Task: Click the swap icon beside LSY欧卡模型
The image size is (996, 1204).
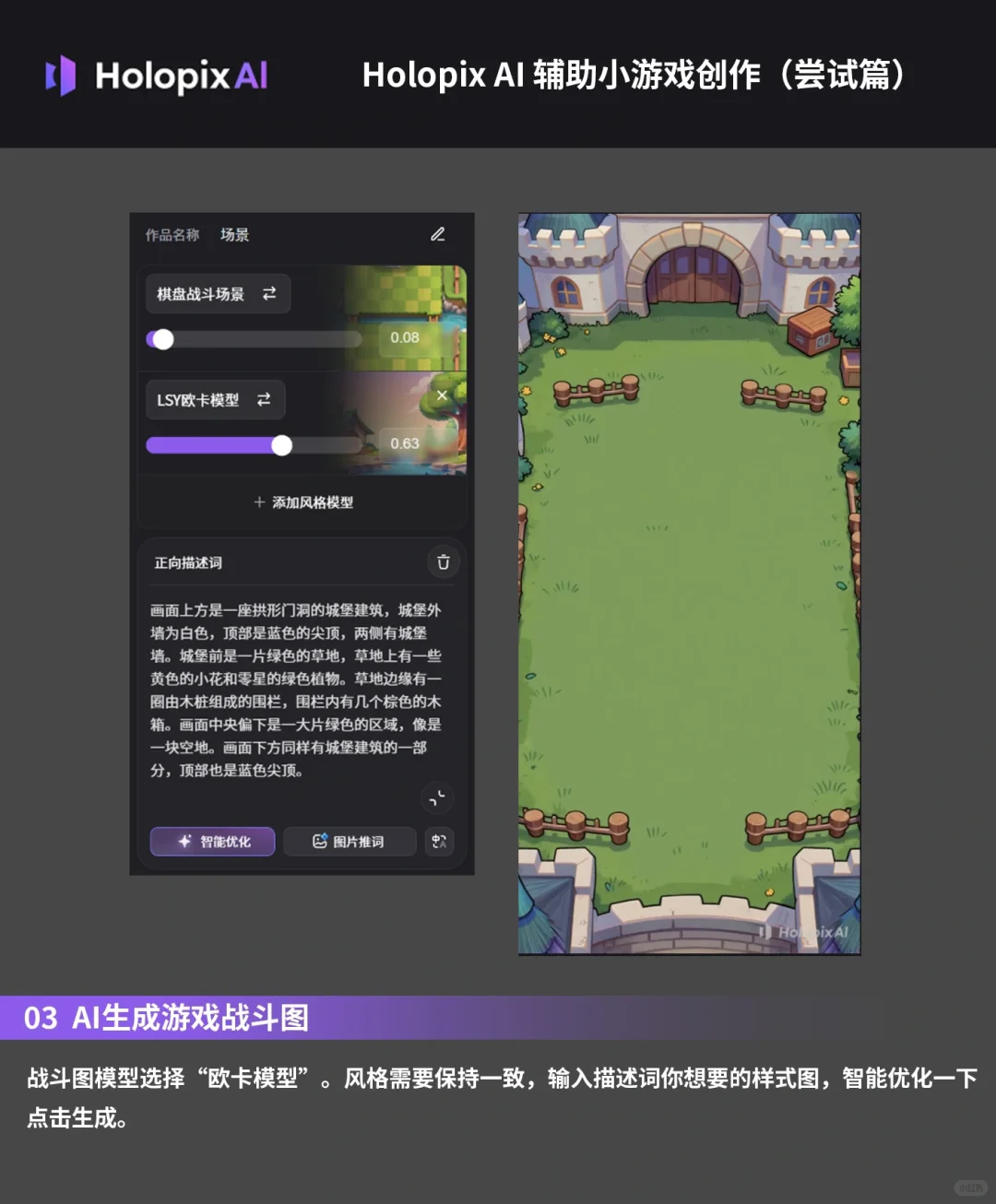Action: pyautogui.click(x=266, y=399)
